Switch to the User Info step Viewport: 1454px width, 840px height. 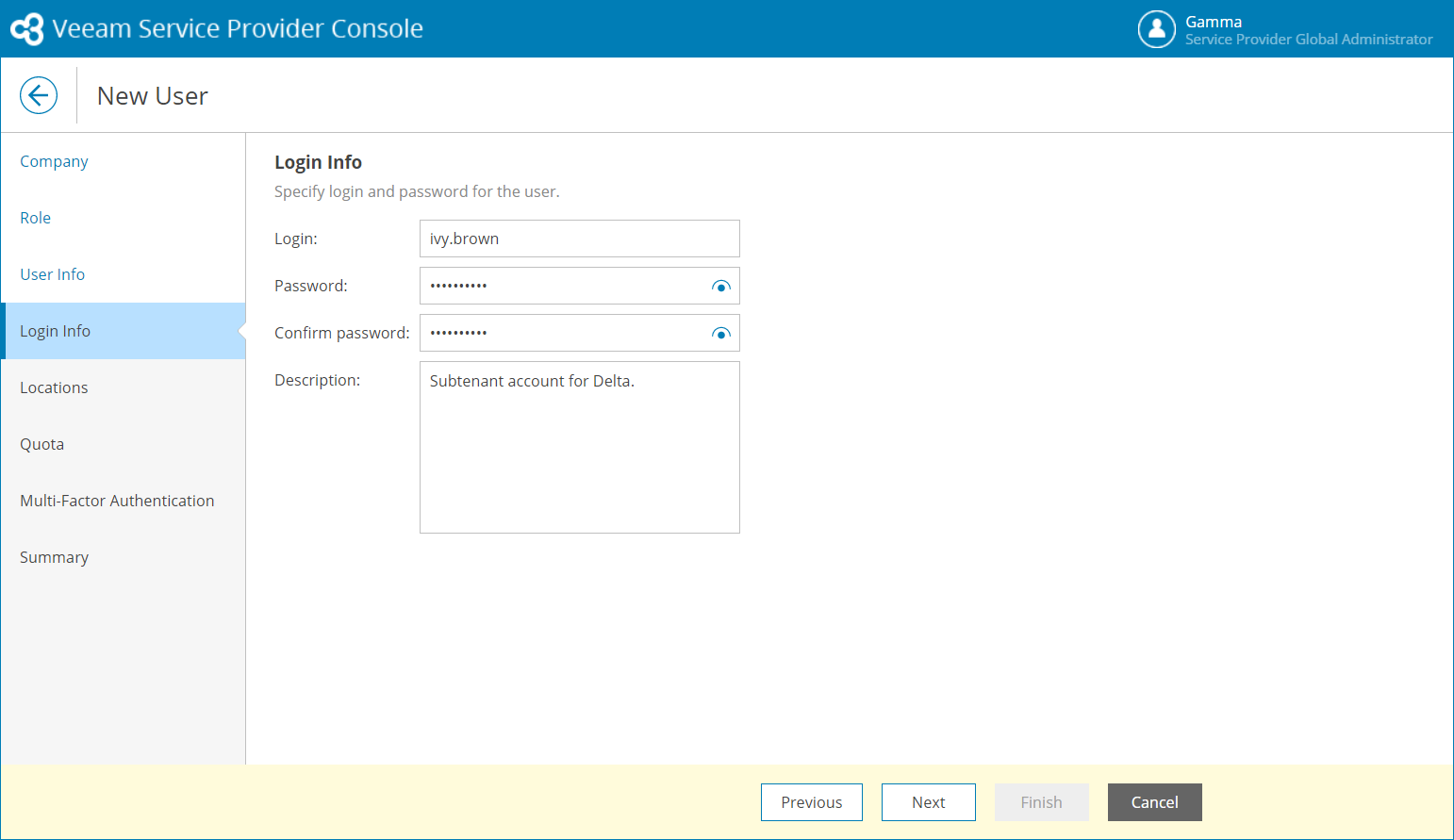tap(53, 274)
